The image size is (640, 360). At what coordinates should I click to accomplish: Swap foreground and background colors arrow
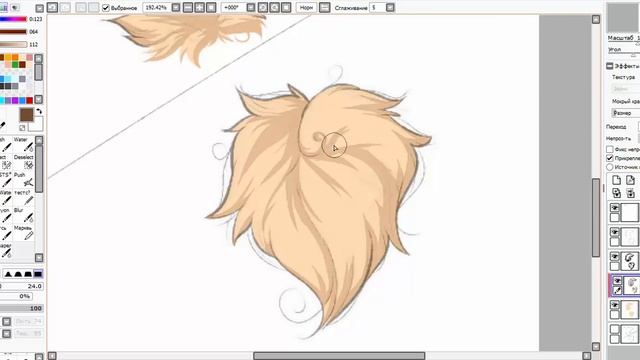pos(39,111)
